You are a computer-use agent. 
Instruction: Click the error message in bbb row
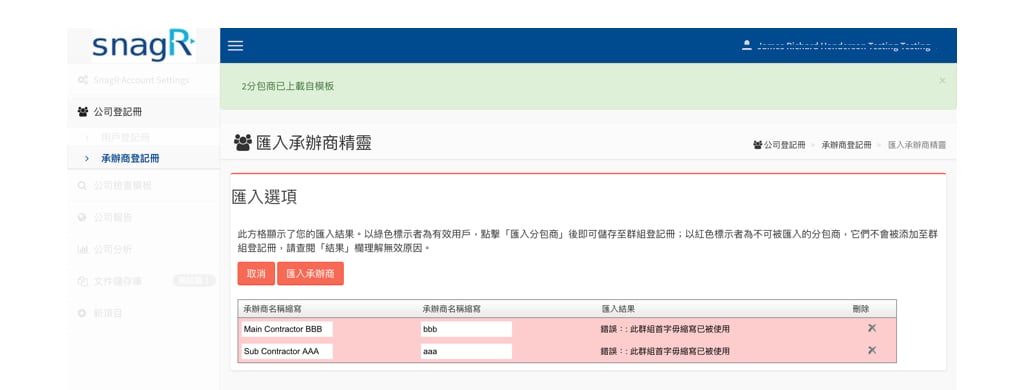[665, 329]
